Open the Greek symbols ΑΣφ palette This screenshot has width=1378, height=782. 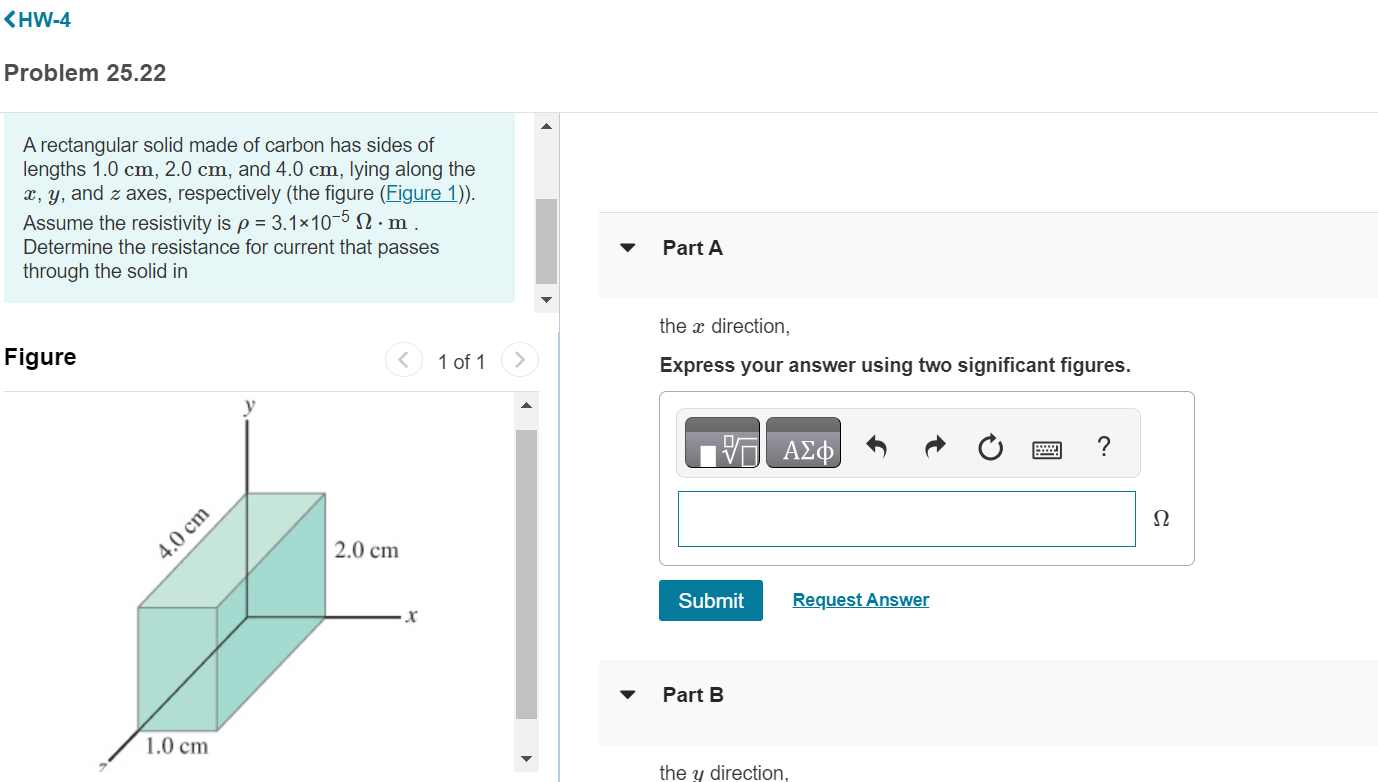[x=803, y=443]
